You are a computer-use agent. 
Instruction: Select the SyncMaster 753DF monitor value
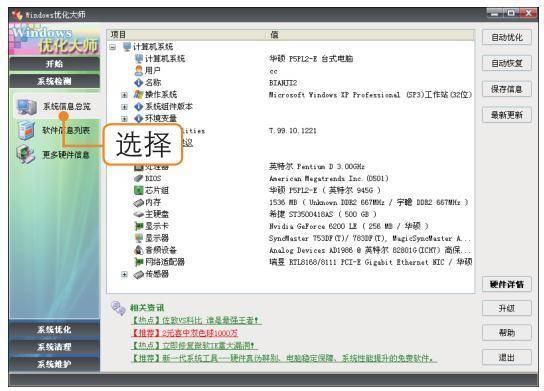click(x=370, y=238)
